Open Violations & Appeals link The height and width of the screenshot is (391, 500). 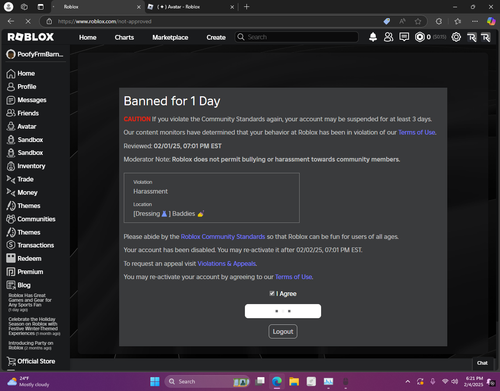pos(227,264)
